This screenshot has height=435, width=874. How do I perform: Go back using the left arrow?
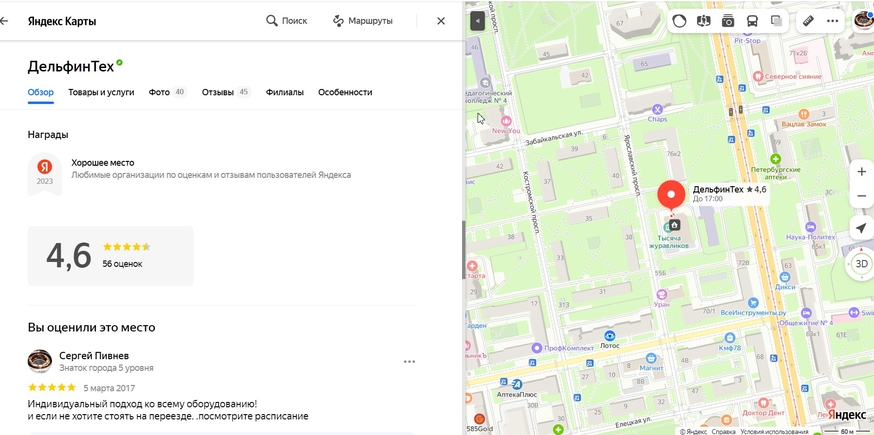pos(4,21)
